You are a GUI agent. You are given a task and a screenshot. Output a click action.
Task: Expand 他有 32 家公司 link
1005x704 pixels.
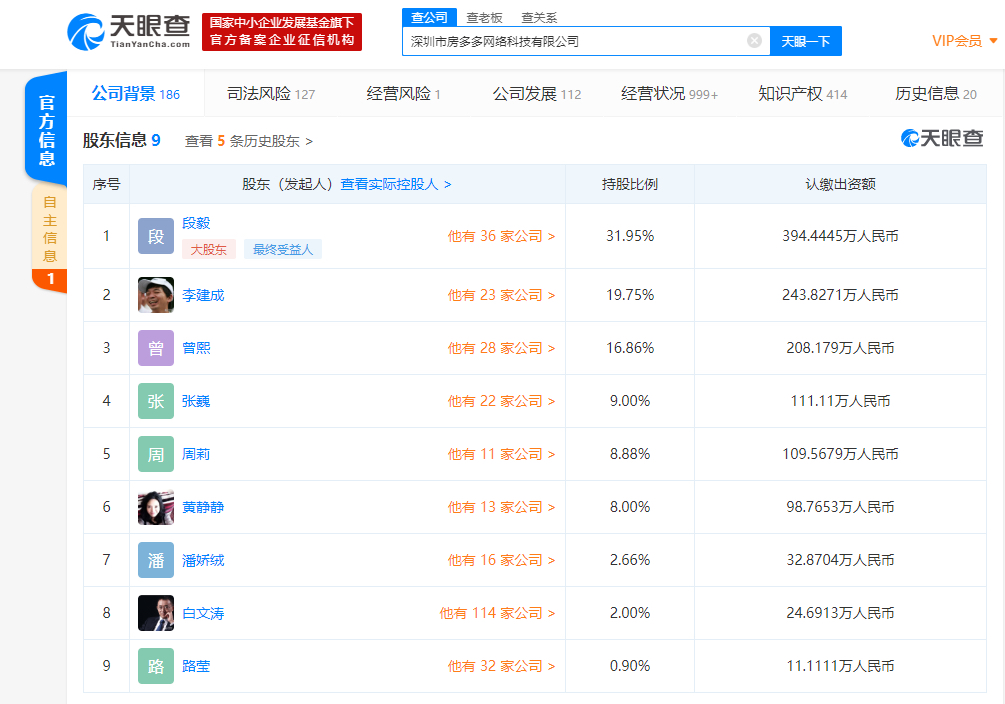tap(501, 666)
